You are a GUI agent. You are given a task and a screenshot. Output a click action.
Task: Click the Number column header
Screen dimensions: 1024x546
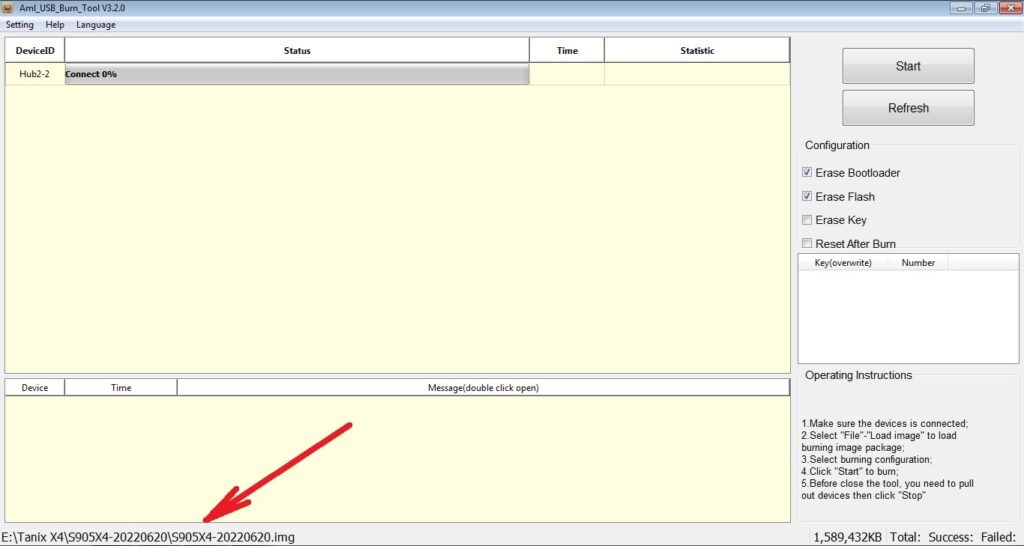point(918,263)
